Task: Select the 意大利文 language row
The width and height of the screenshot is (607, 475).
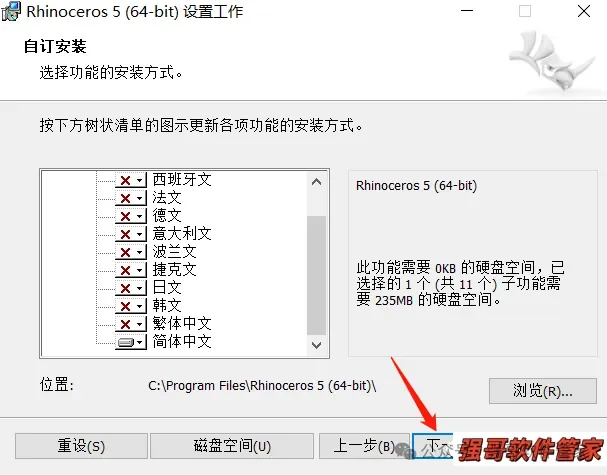Action: (x=182, y=234)
